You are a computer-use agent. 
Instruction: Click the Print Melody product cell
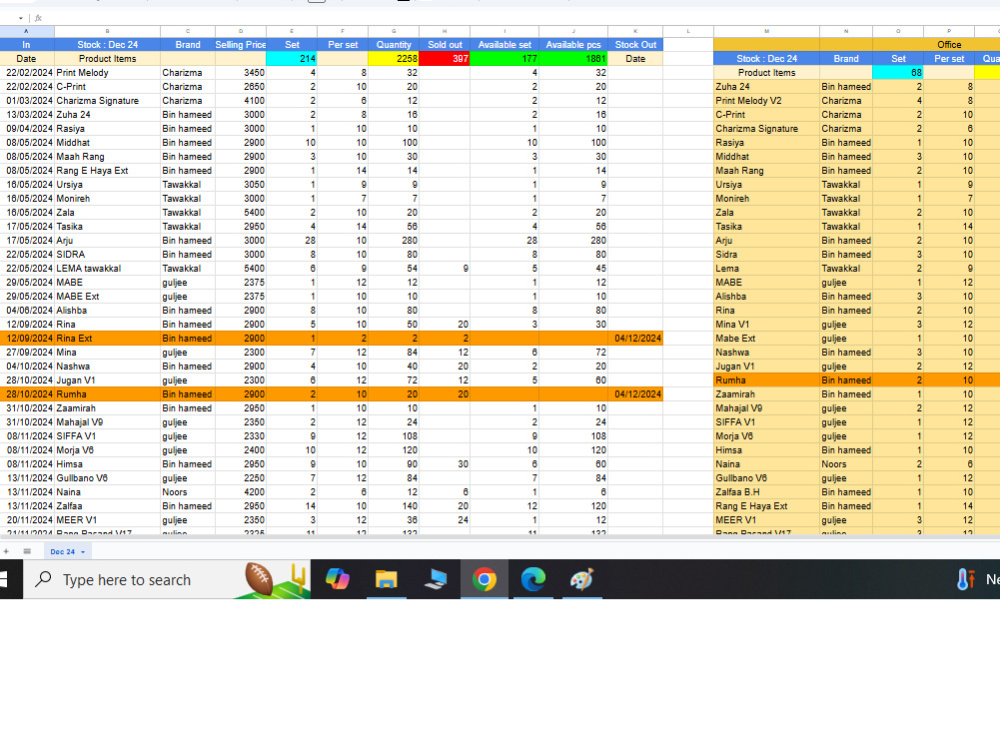point(107,73)
